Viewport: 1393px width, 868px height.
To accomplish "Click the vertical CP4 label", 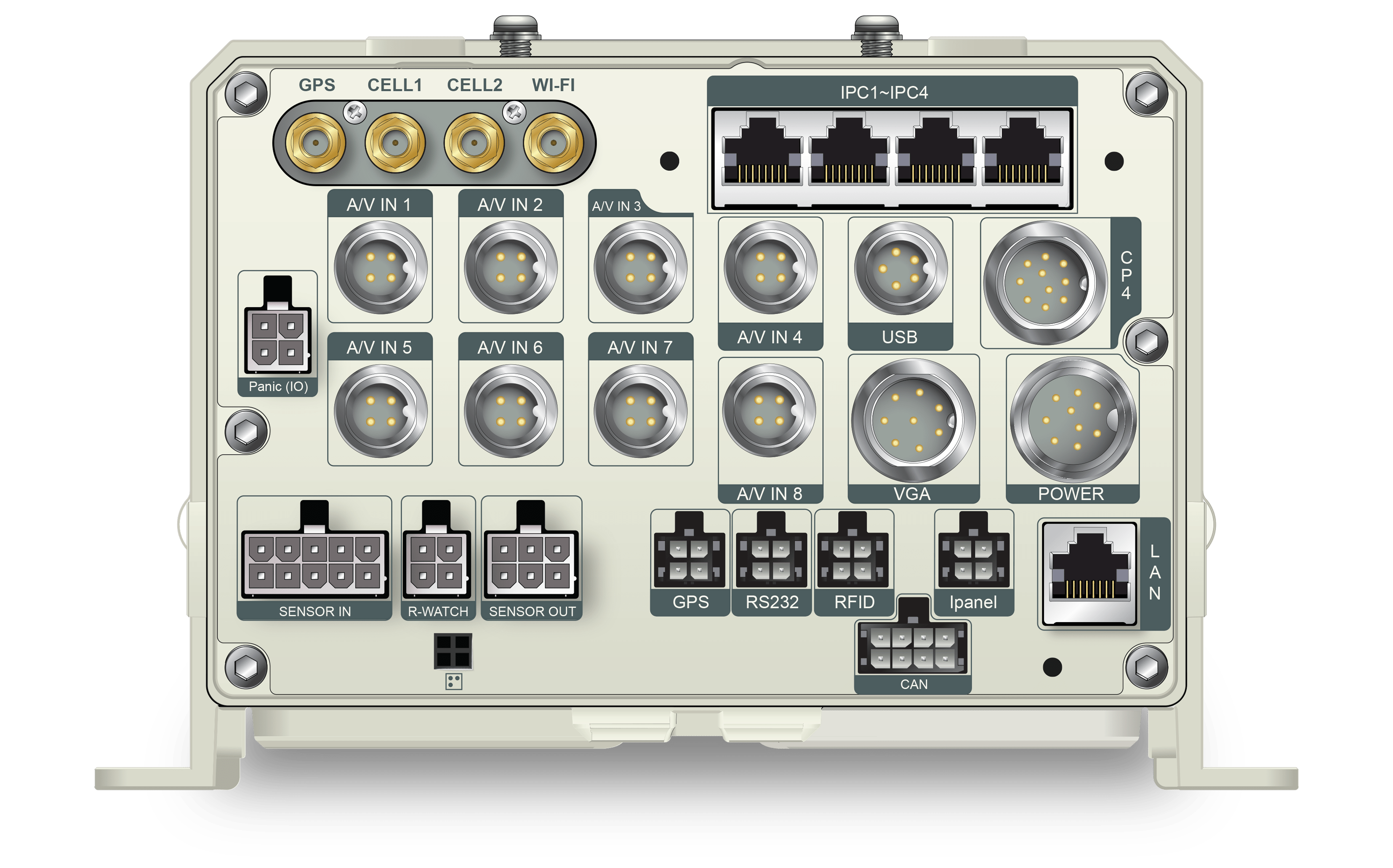I will (1126, 276).
